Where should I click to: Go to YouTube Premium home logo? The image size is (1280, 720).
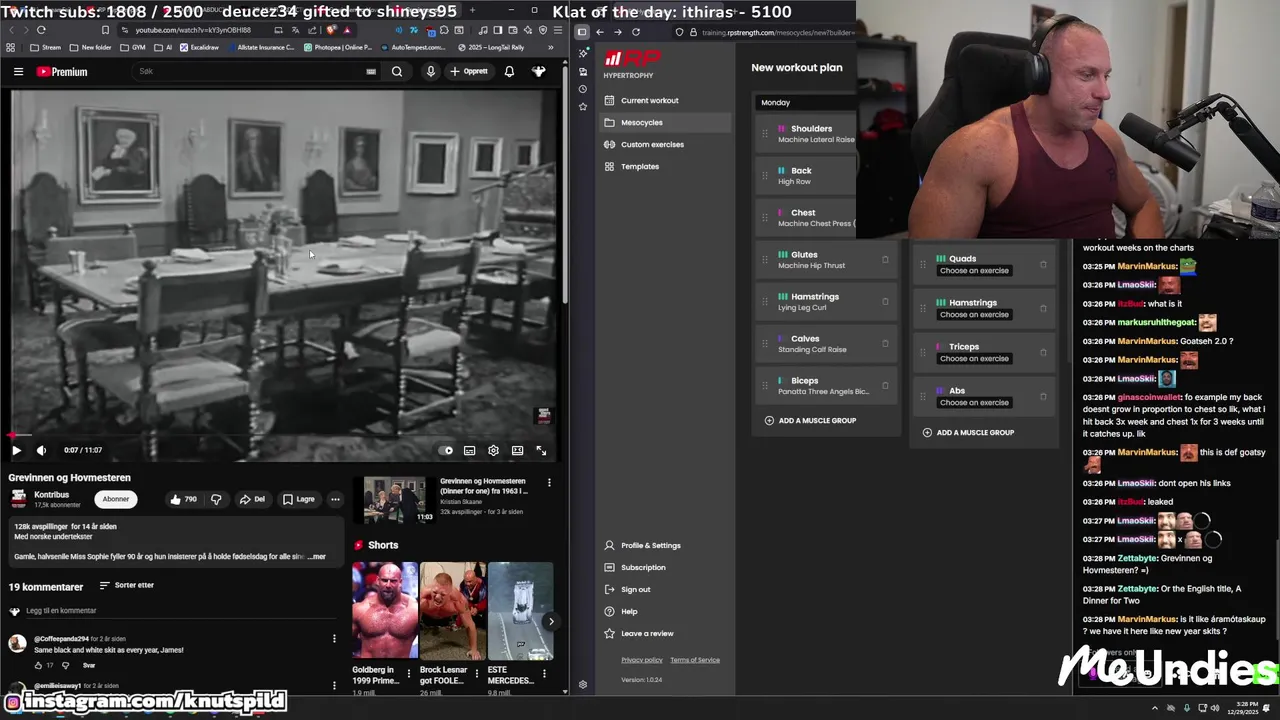tap(62, 72)
